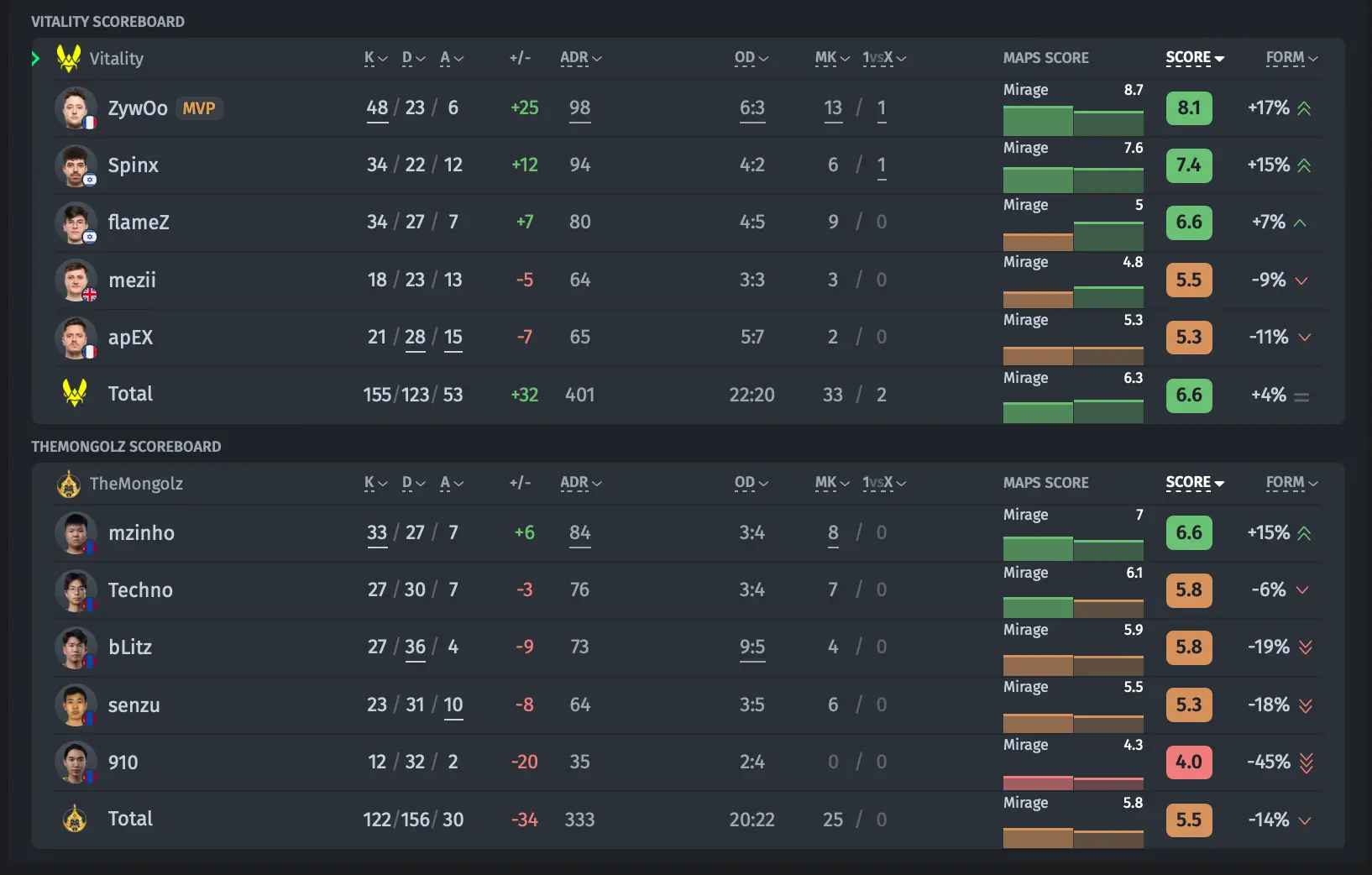Click 910's triple-down form arrow icon
The height and width of the screenshot is (875, 1372).
coord(1307,762)
